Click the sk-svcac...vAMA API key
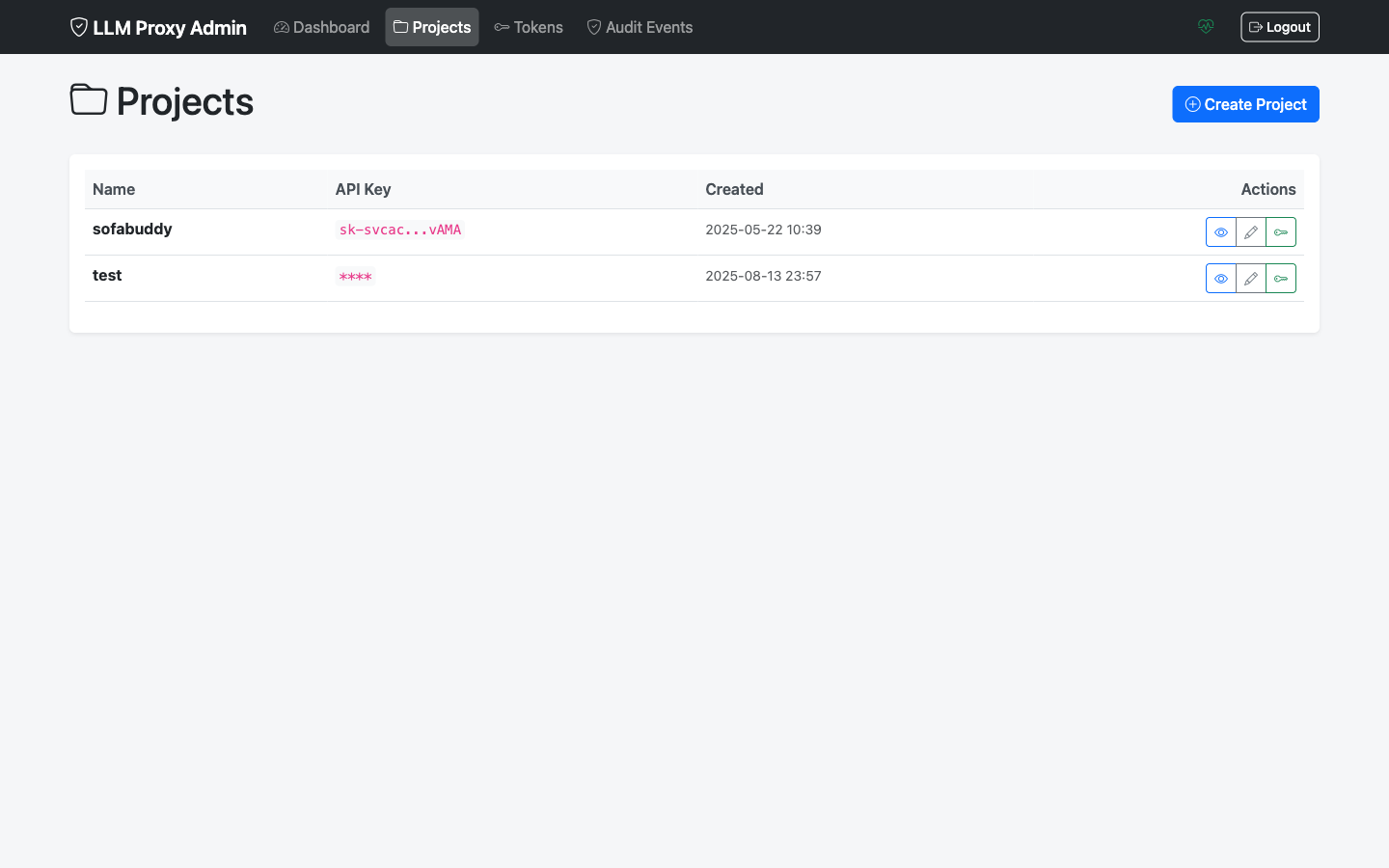The width and height of the screenshot is (1389, 868). tap(400, 230)
